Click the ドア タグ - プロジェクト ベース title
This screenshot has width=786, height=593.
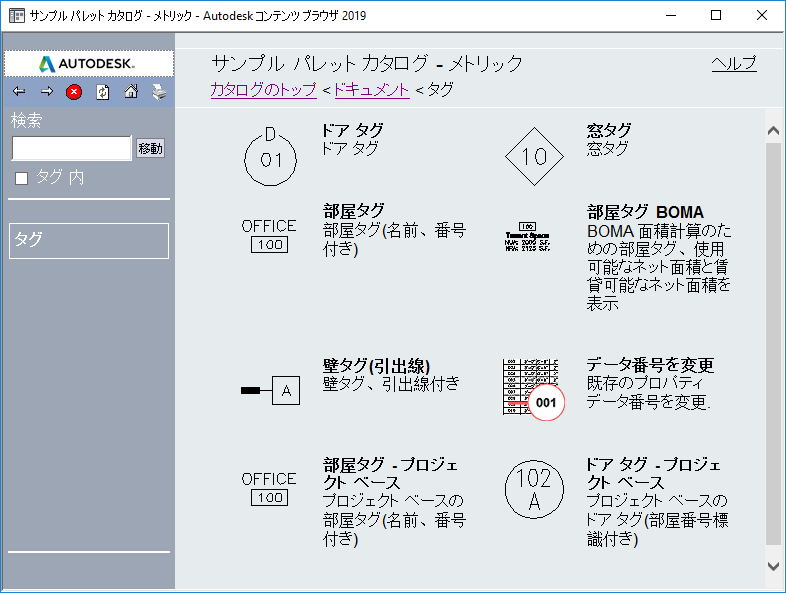[x=654, y=474]
